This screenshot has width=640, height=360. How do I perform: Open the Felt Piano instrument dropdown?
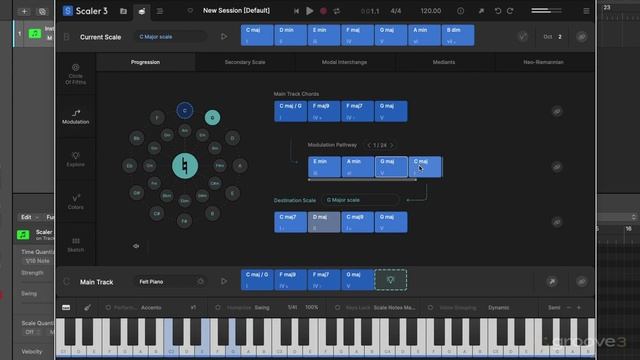[171, 282]
